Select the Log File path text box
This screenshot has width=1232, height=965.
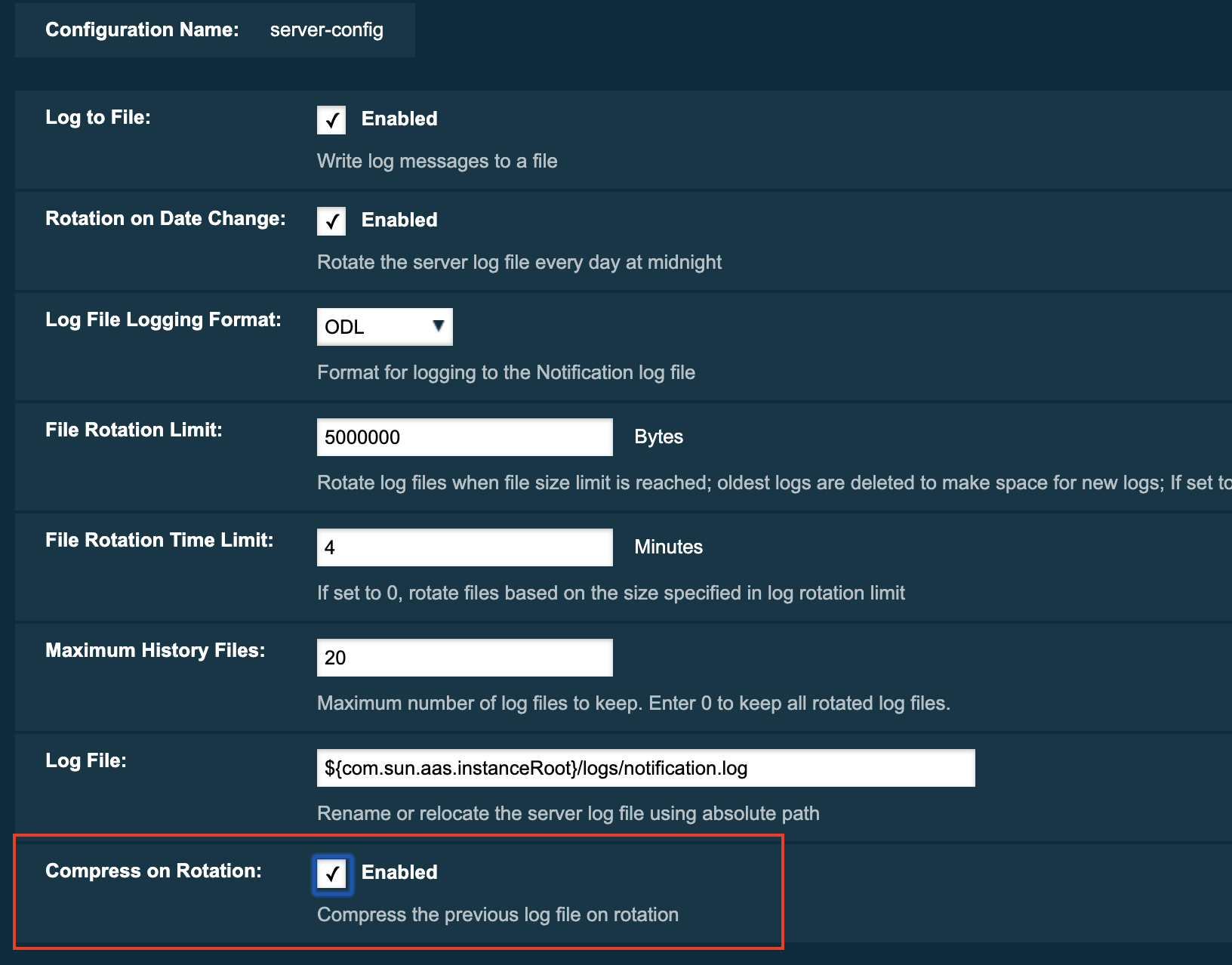645,768
